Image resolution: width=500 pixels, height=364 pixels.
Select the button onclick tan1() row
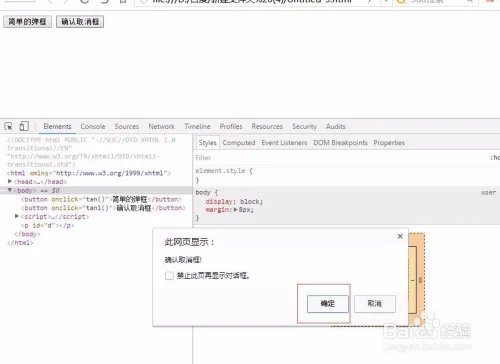tap(103, 208)
